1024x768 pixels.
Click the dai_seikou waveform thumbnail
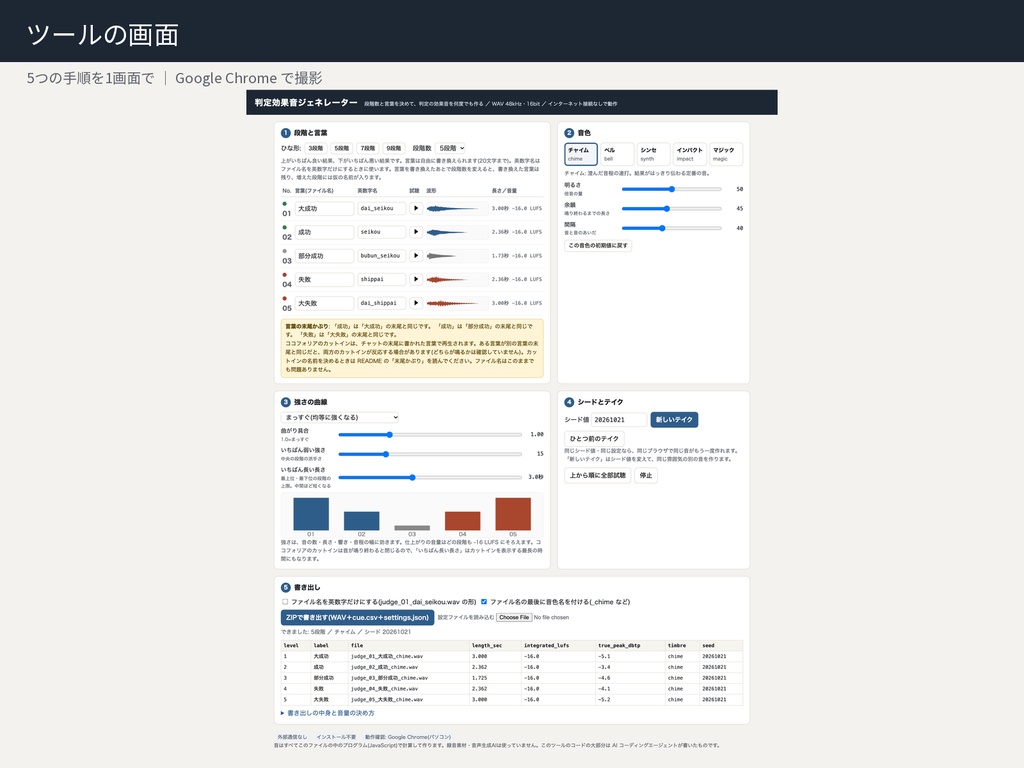456,208
